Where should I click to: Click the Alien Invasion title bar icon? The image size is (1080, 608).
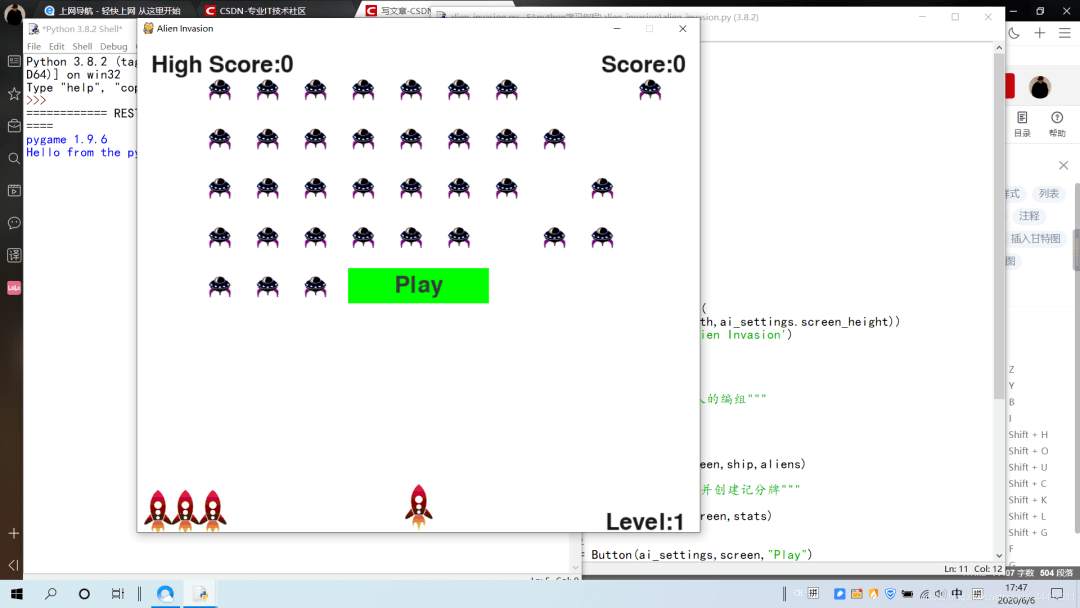coord(148,28)
